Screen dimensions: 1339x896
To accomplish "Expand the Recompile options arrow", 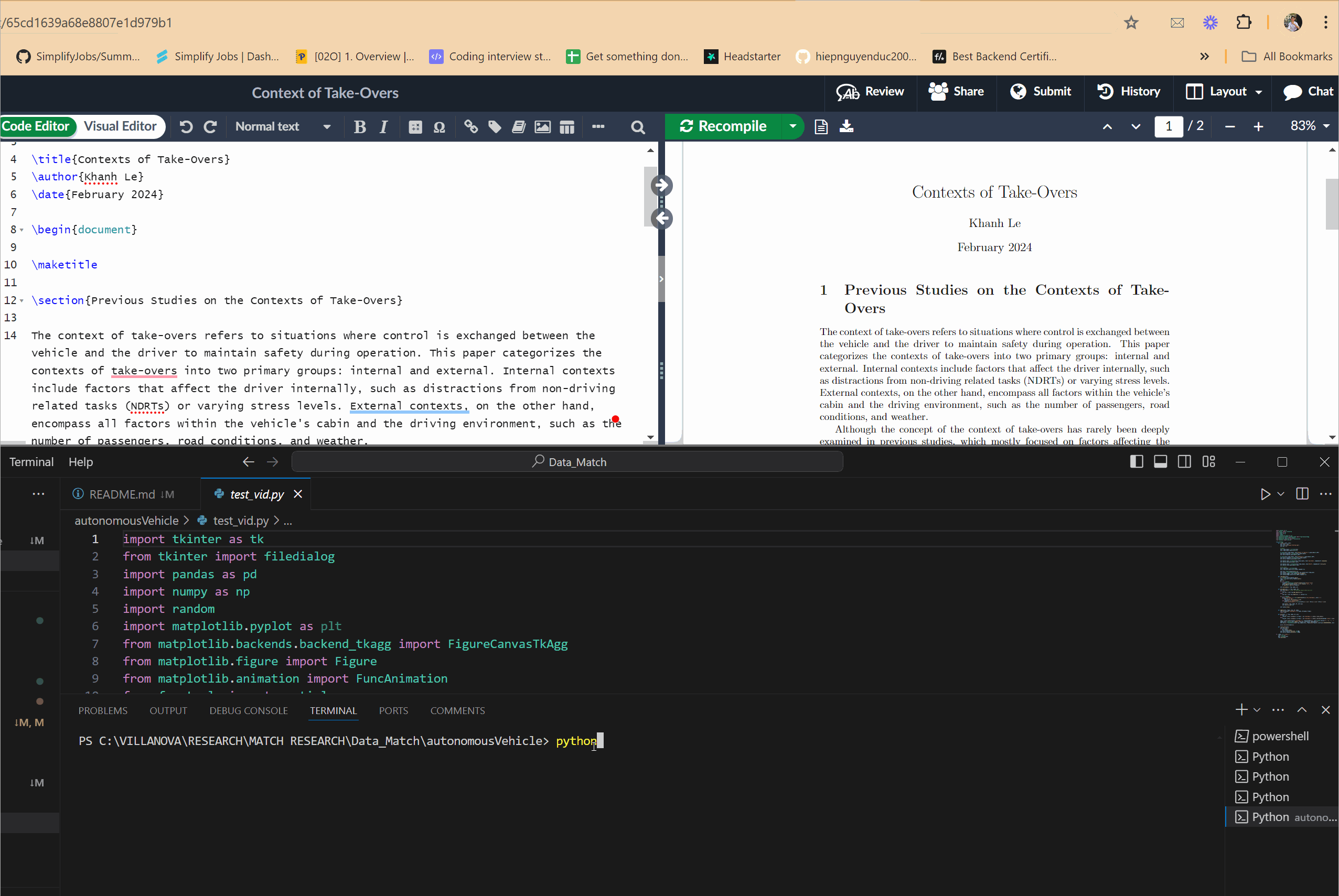I will pos(792,126).
